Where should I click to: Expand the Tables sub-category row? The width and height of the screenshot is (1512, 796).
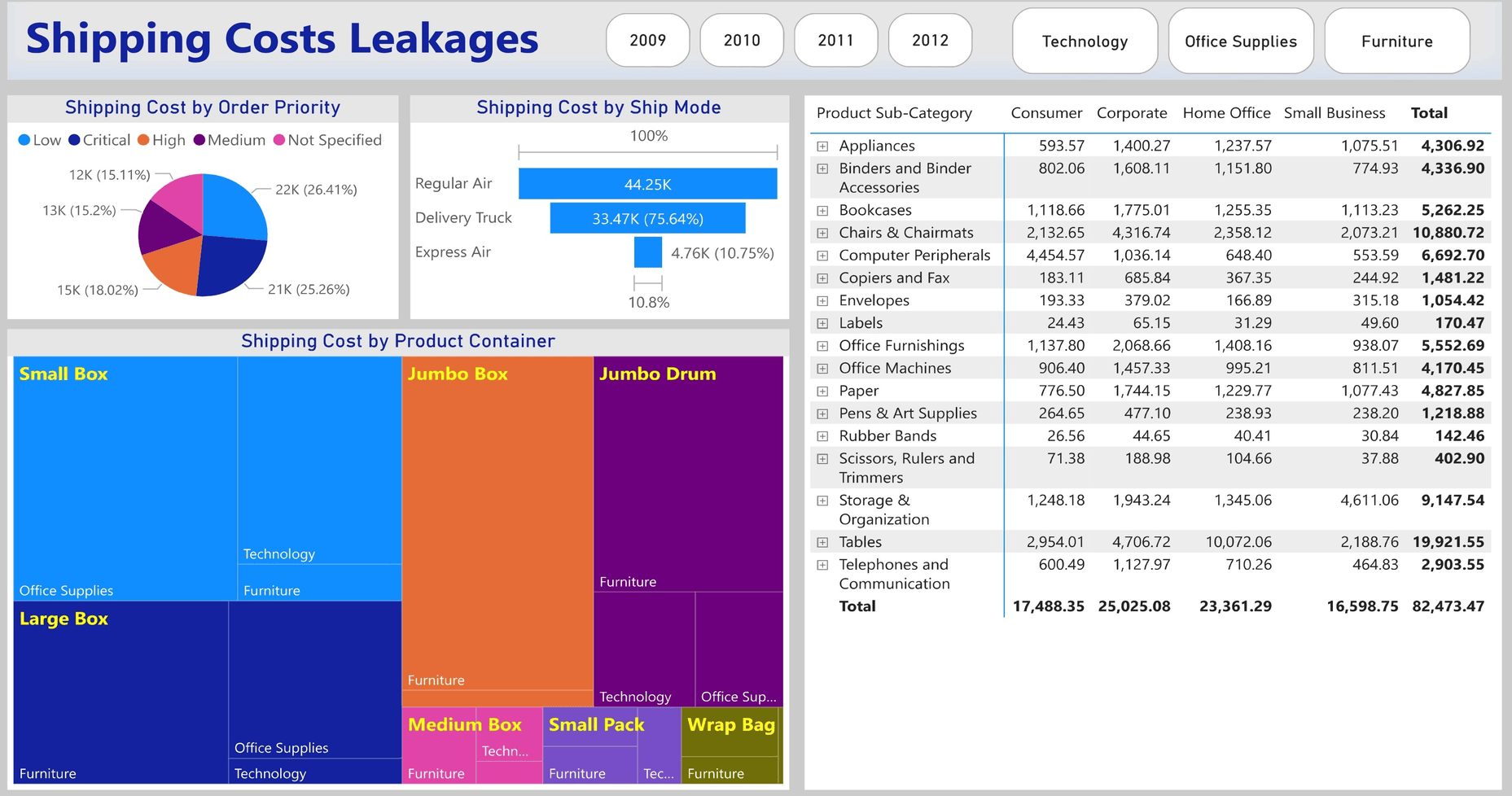[822, 542]
